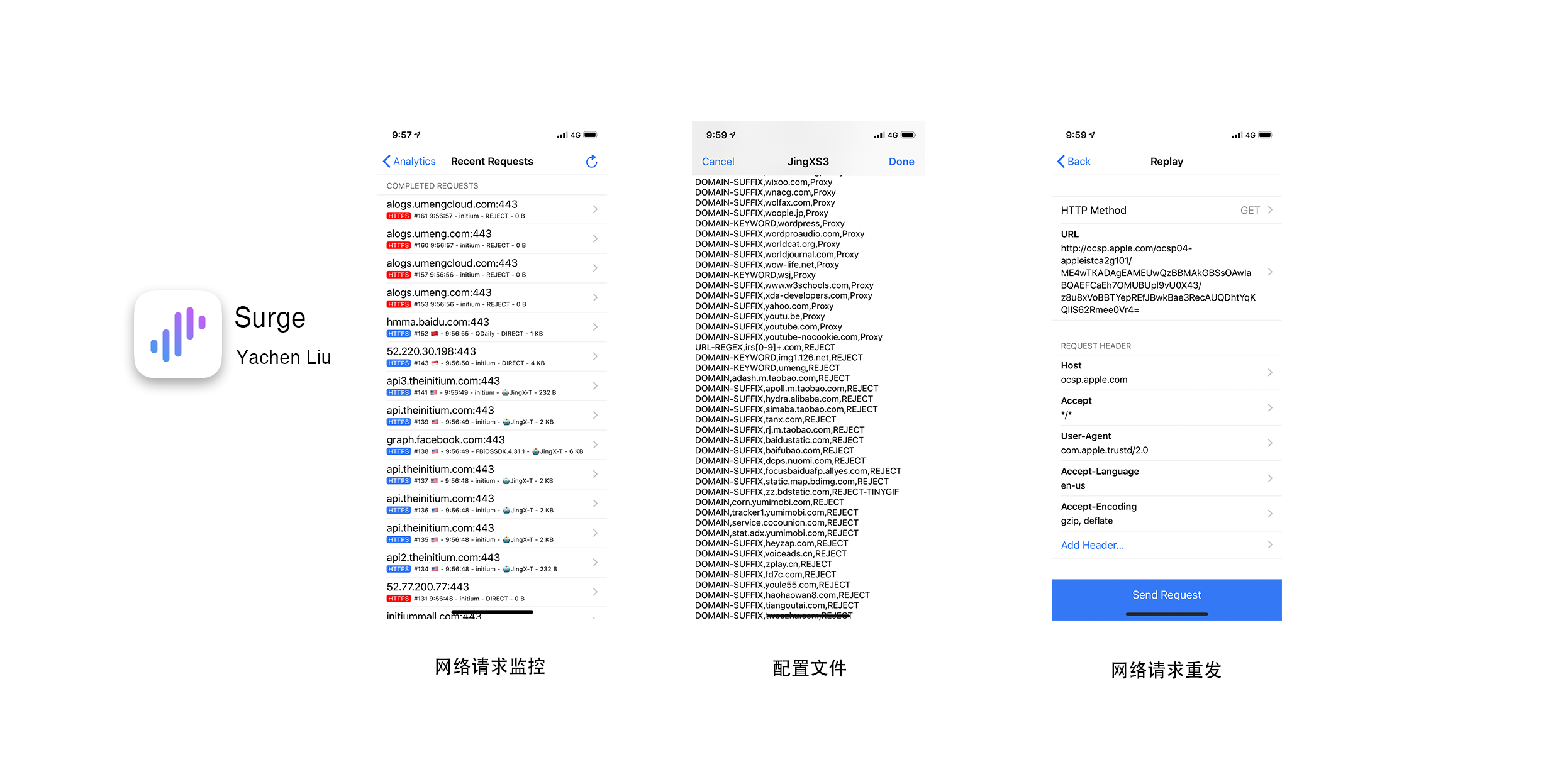
Task: Click the Surge app icon
Action: (x=178, y=334)
